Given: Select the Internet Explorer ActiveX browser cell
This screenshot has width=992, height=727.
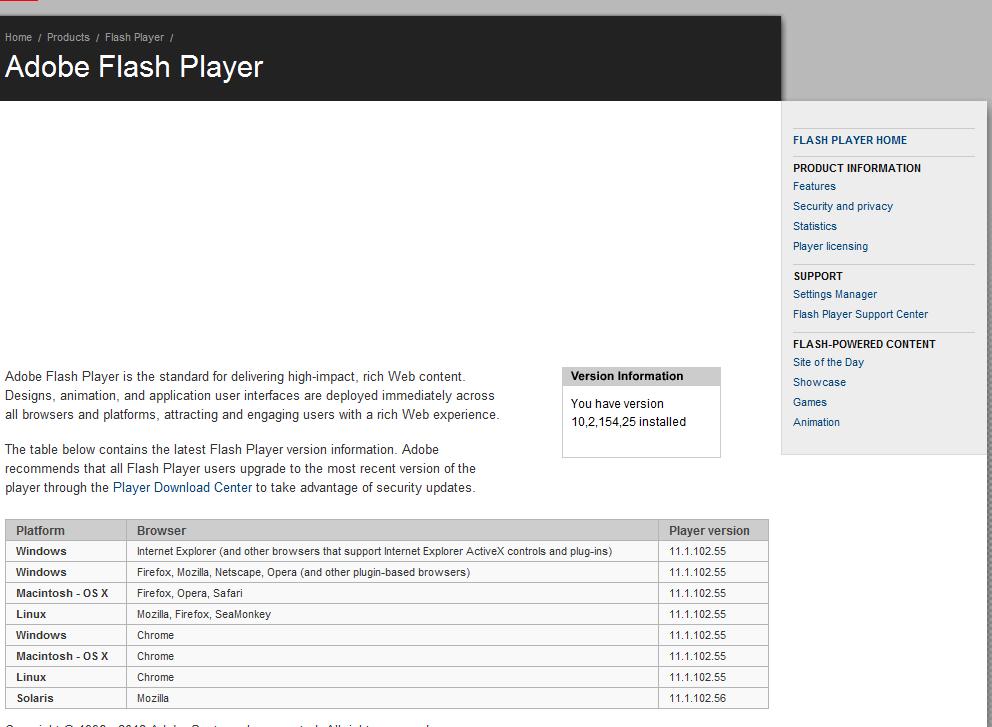Looking at the screenshot, I should (x=392, y=551).
